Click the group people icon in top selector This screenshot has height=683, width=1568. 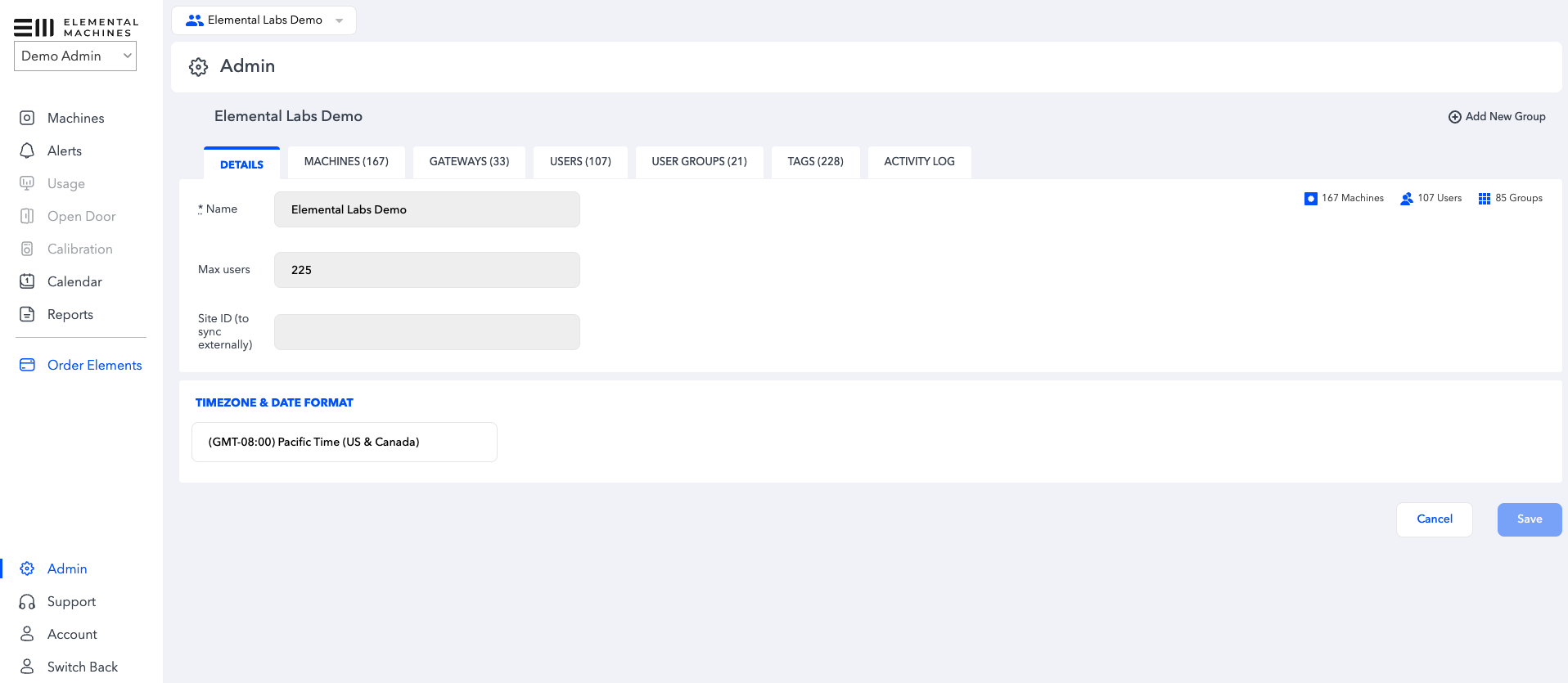coord(195,20)
